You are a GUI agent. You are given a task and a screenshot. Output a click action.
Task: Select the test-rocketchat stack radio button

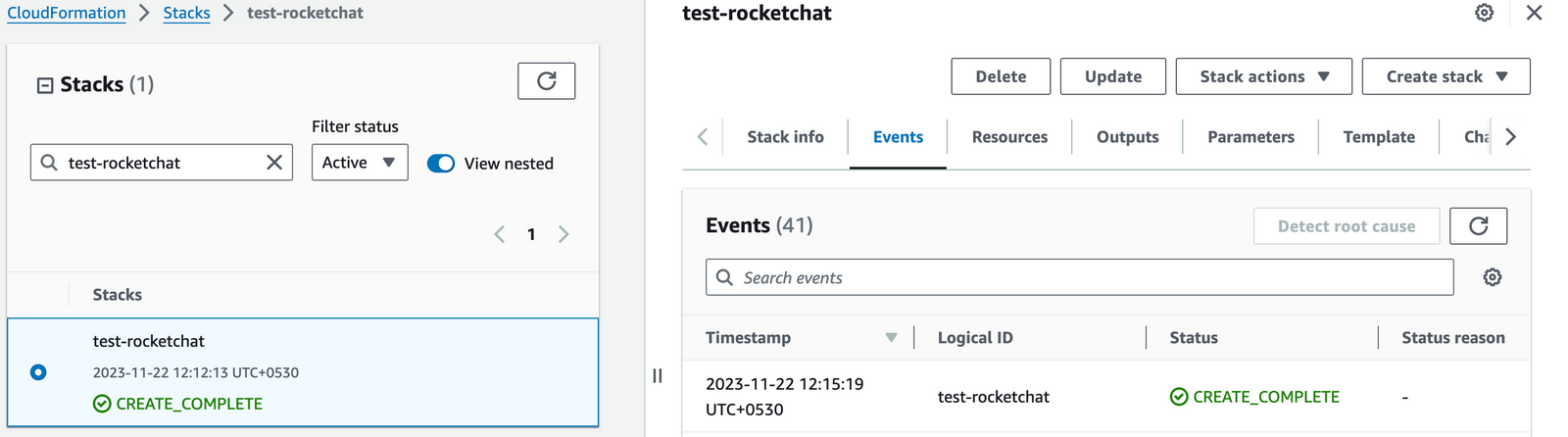click(x=38, y=372)
